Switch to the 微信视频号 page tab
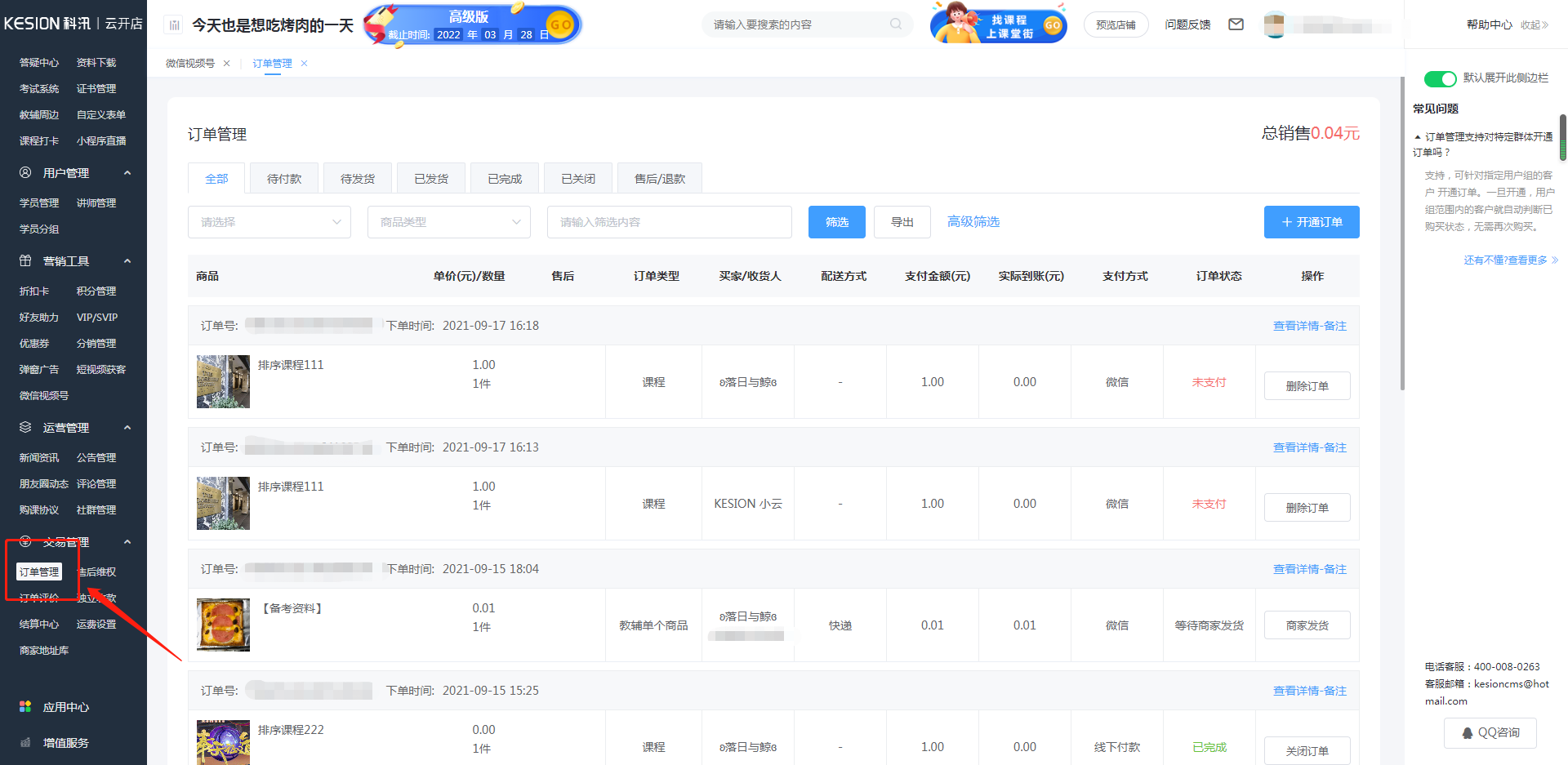1568x765 pixels. (190, 64)
